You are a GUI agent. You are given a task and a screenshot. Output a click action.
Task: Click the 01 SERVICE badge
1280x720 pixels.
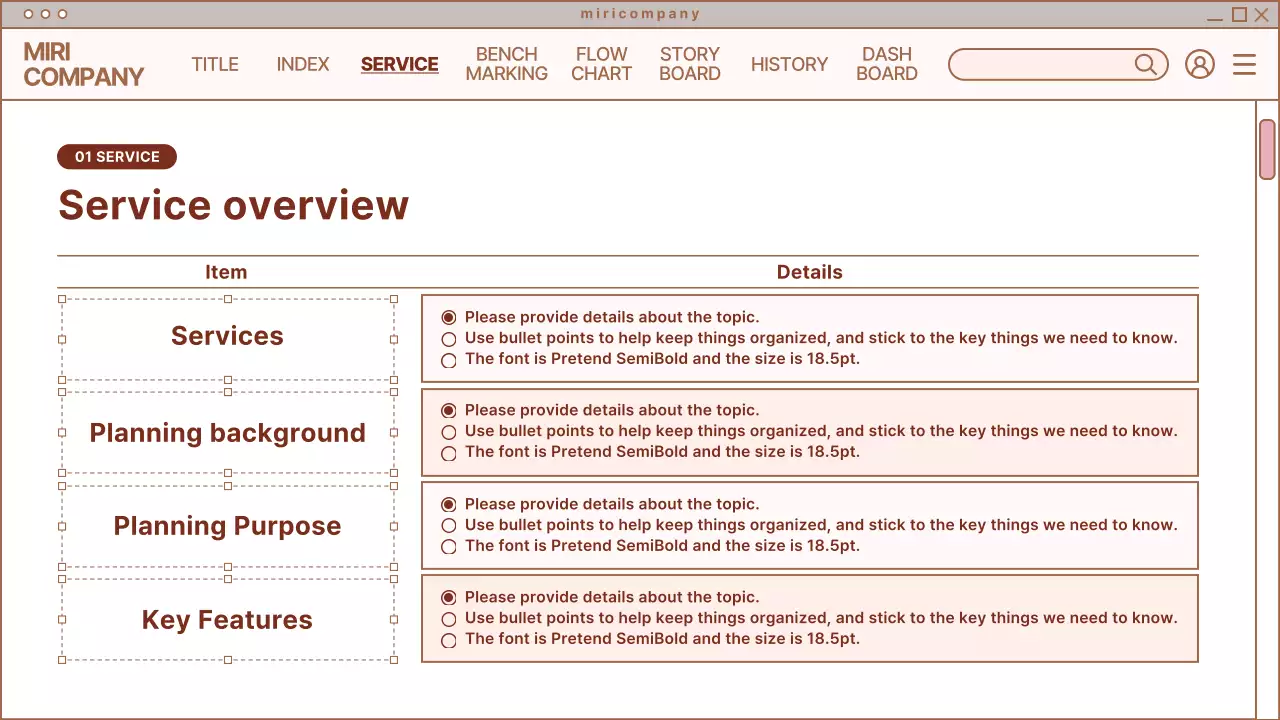117,157
